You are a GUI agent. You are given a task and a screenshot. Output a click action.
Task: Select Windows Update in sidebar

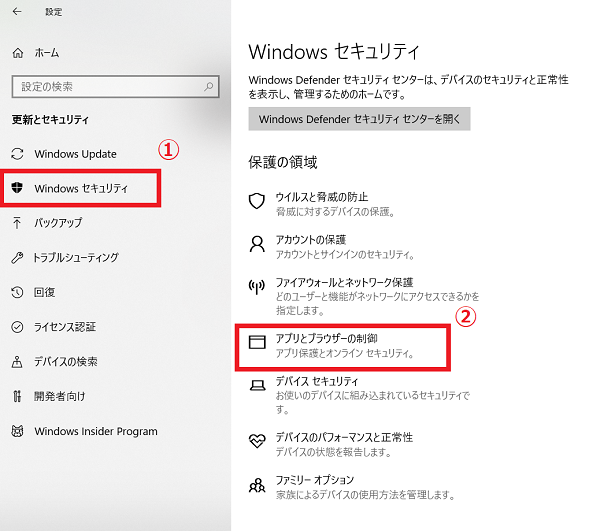tap(76, 154)
